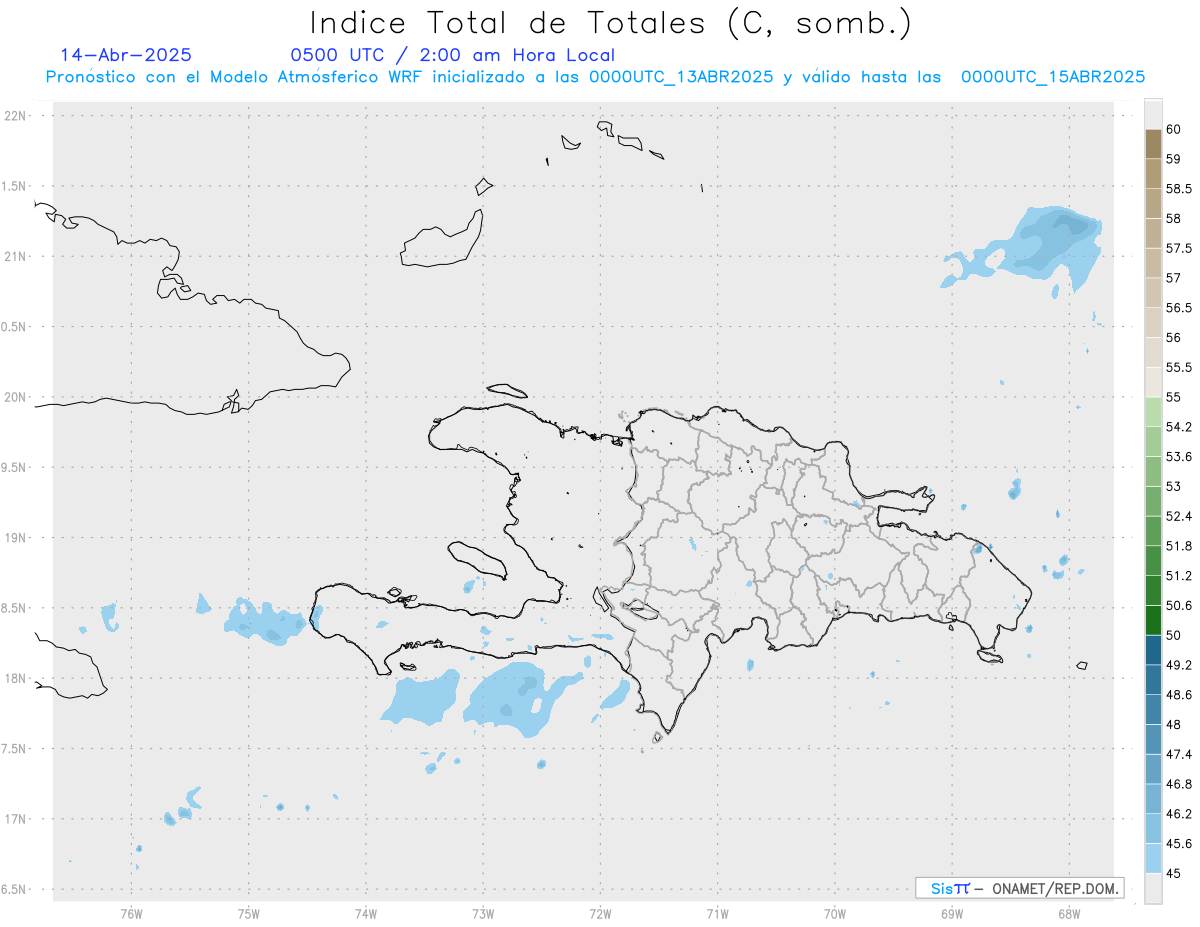
Task: Click the lightest blue band between 45 and 45.6
Action: 1153,858
